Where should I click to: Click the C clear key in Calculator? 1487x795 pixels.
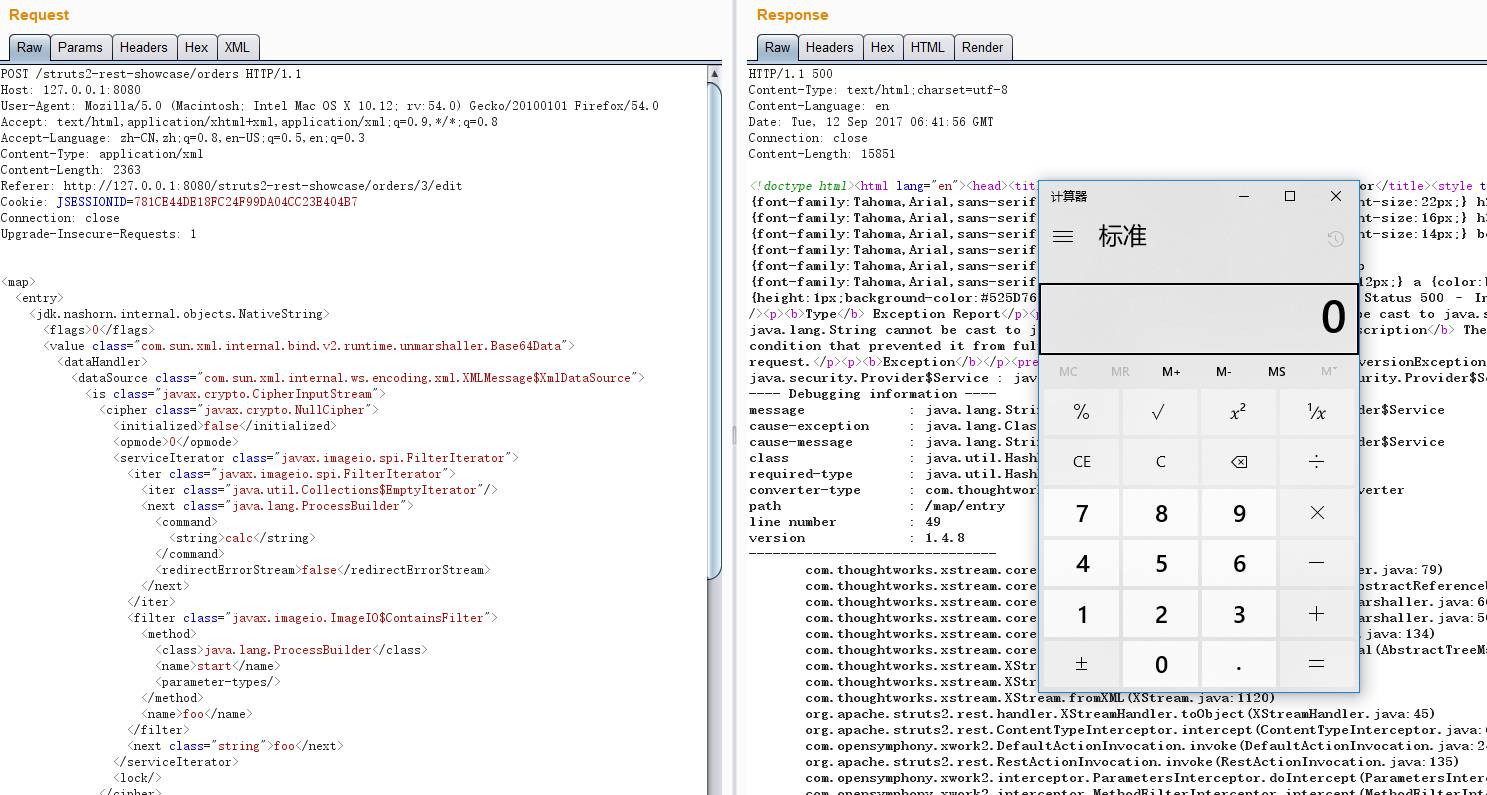(1159, 462)
